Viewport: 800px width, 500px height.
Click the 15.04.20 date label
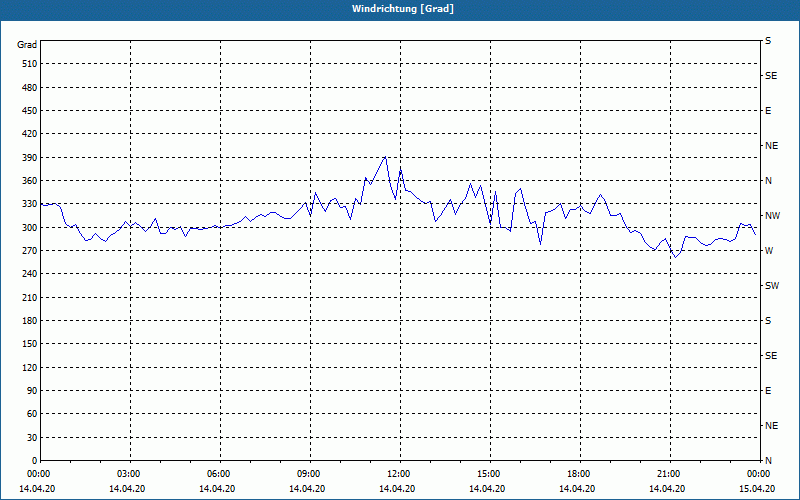[x=757, y=489]
